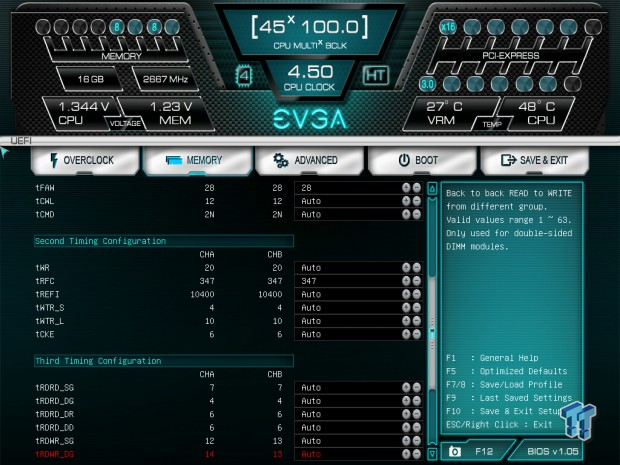620x465 pixels.
Task: Click plus button on tRDRD_SG row
Action: 406,388
